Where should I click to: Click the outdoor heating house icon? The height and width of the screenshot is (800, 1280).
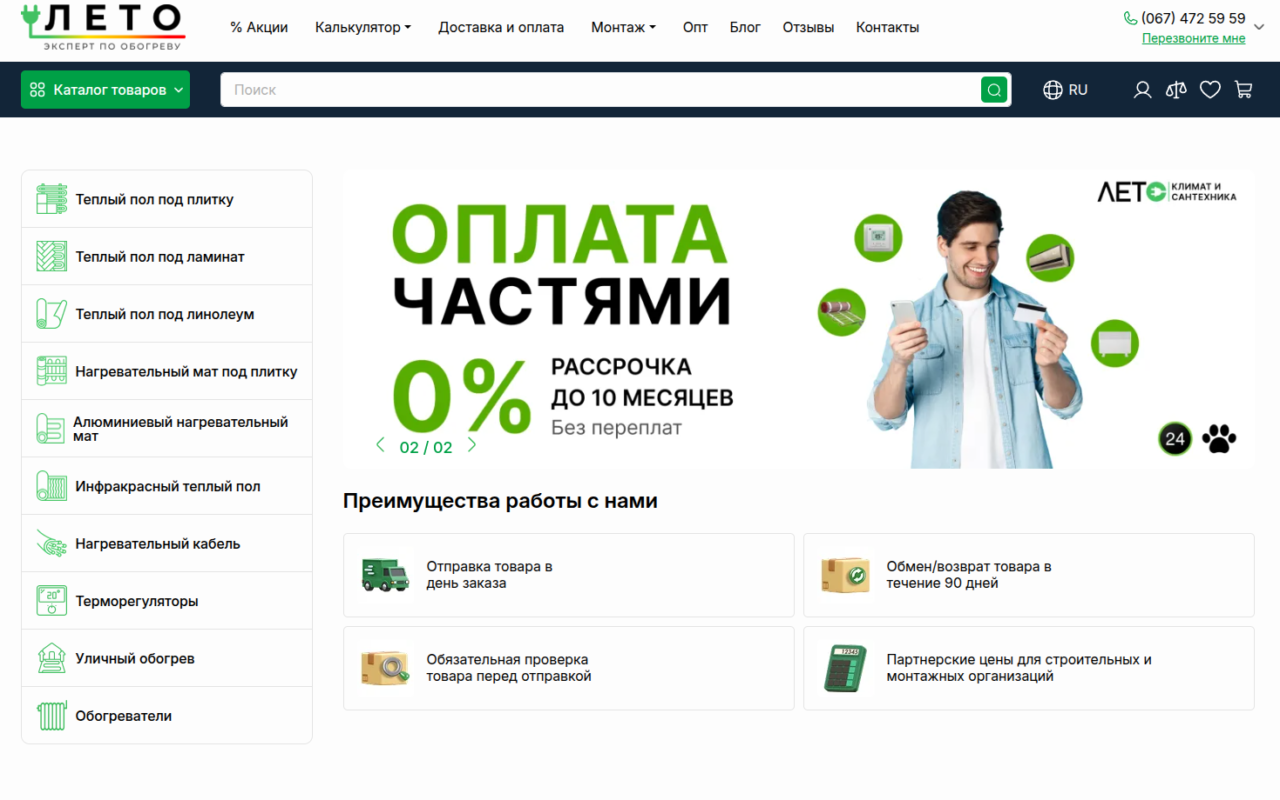51,659
